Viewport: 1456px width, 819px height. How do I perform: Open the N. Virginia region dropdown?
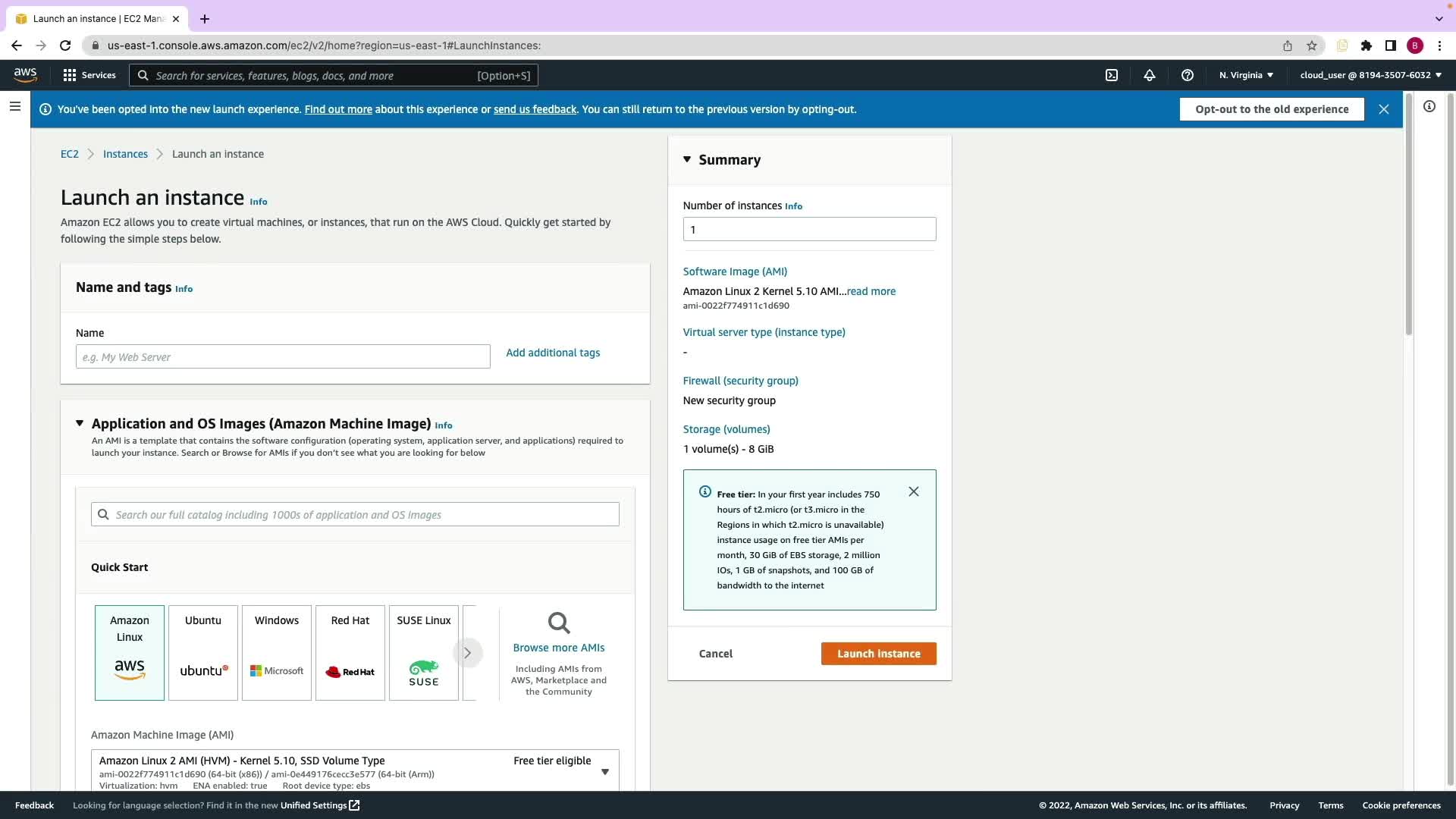tap(1246, 75)
